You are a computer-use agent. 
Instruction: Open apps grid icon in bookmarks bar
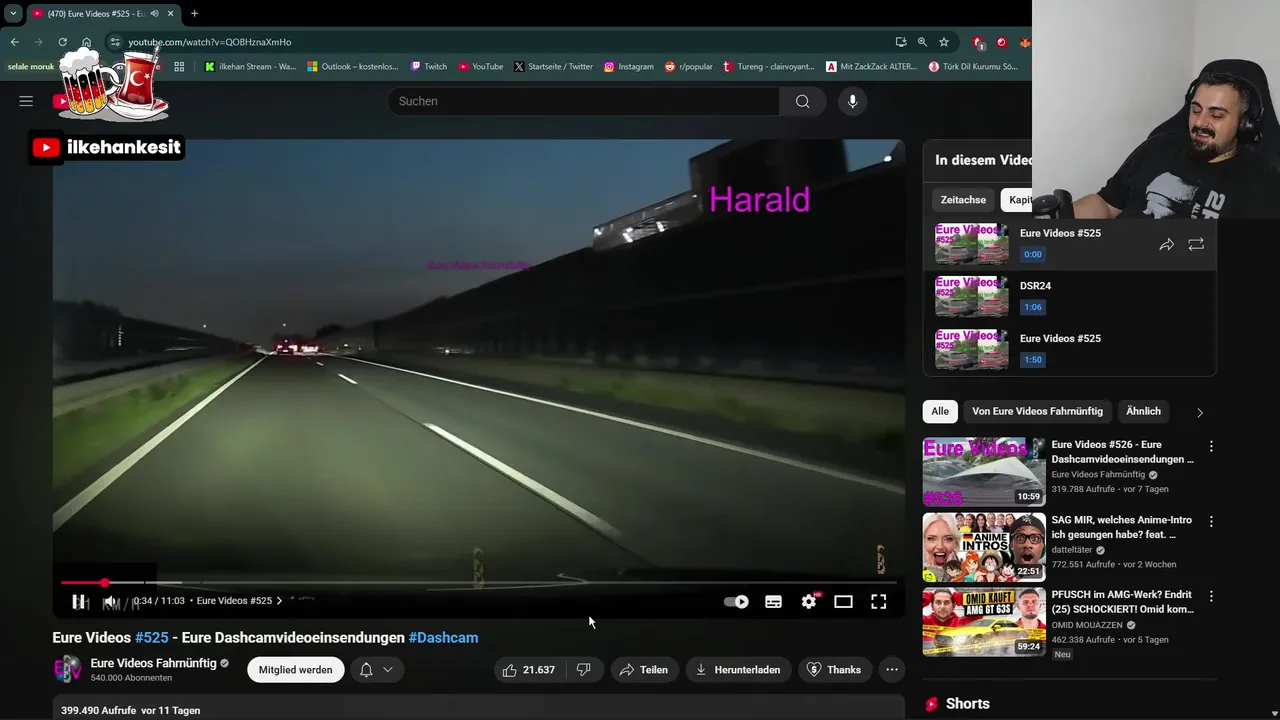[179, 67]
